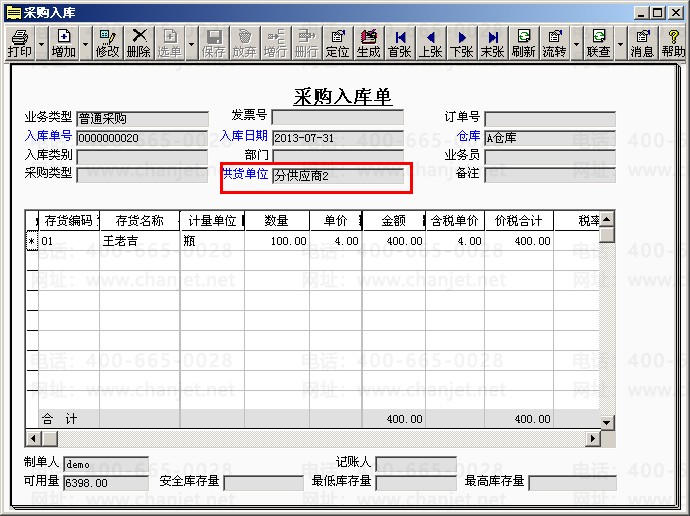The width and height of the screenshot is (690, 516).
Task: Click the 增加 add document icon
Action: (x=64, y=43)
